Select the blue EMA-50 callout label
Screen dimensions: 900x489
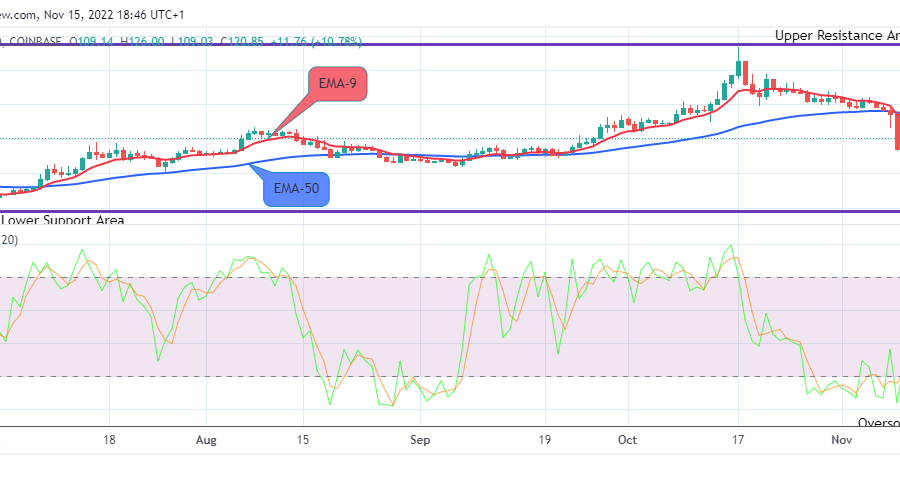pos(296,189)
